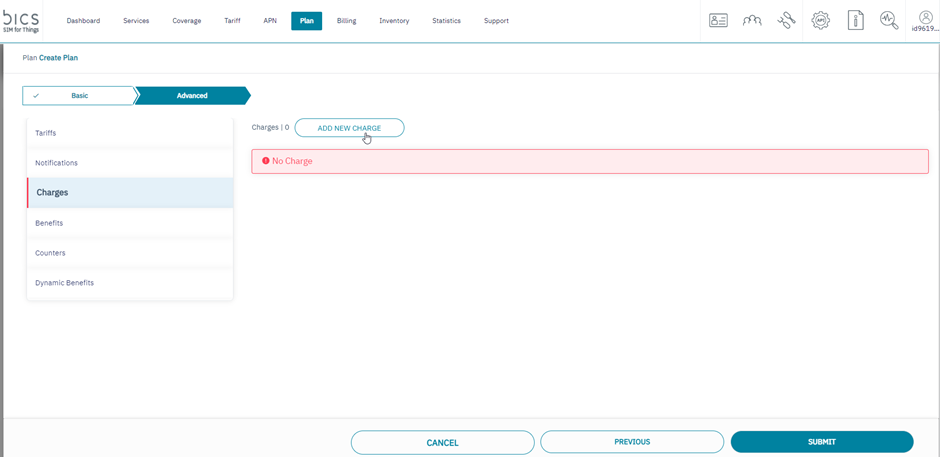Open the user group icon
Image resolution: width=940 pixels, height=457 pixels.
tap(752, 20)
